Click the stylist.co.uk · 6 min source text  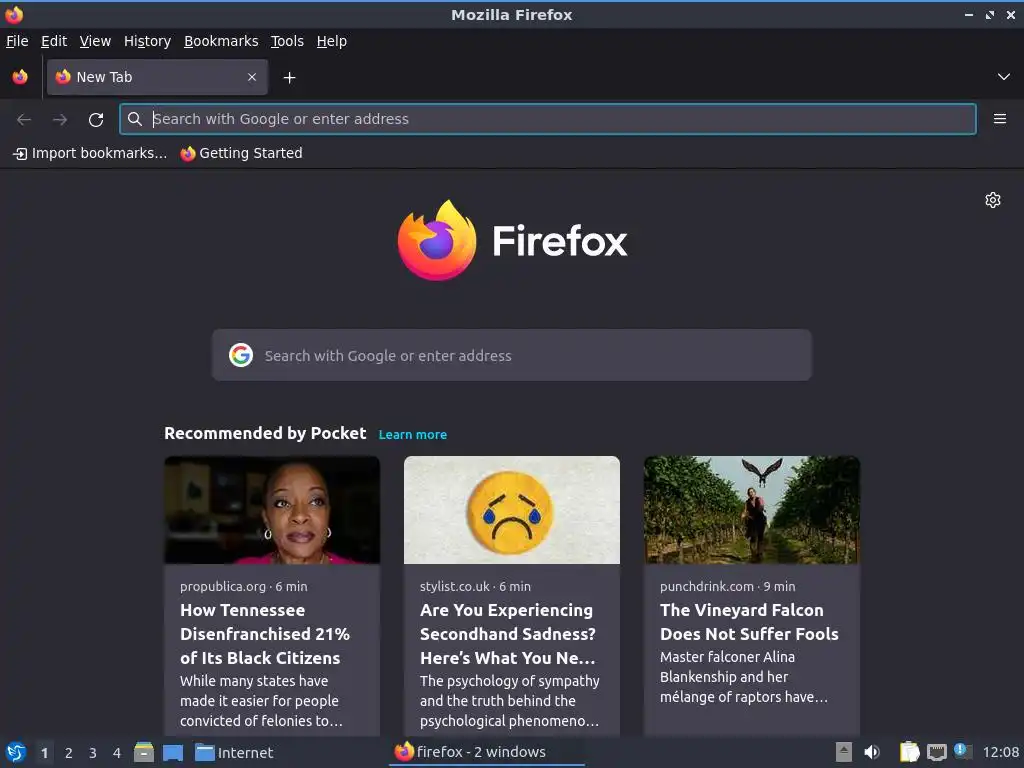[x=475, y=586]
